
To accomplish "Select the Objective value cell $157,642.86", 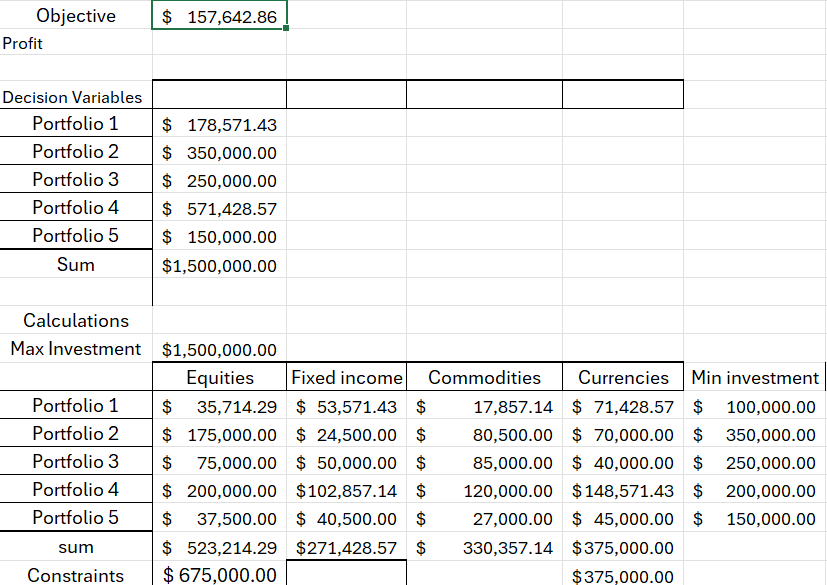I will pos(219,15).
